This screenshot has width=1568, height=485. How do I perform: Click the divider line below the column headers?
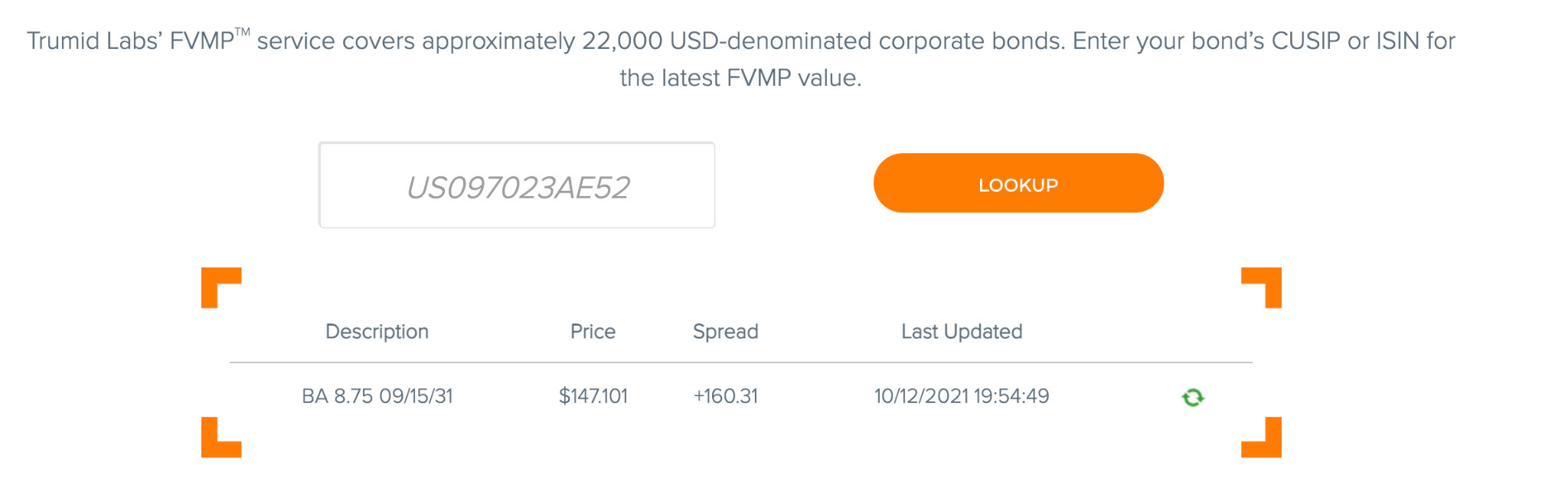(x=740, y=362)
